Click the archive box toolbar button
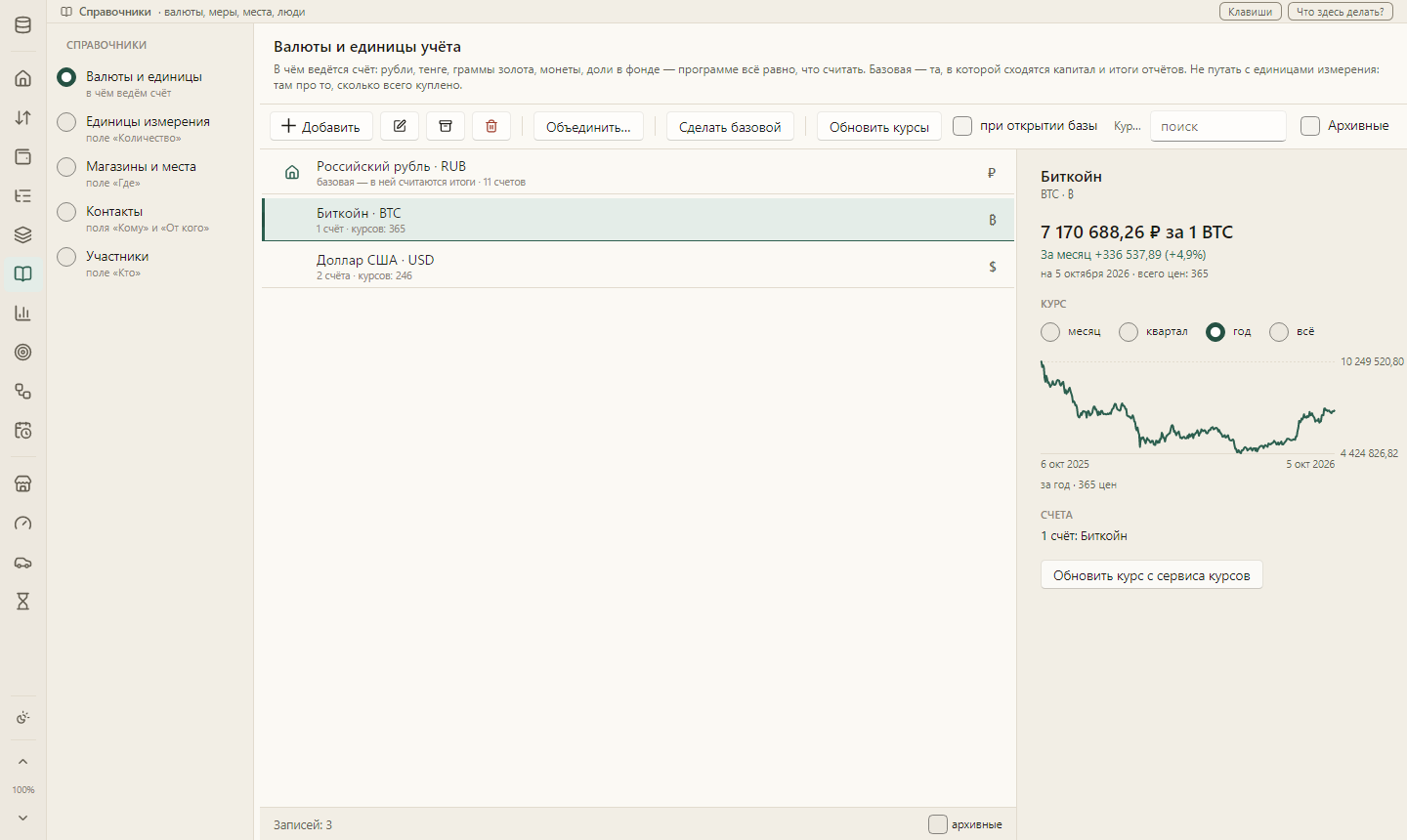Screen dimensions: 1407x840 pos(446,126)
